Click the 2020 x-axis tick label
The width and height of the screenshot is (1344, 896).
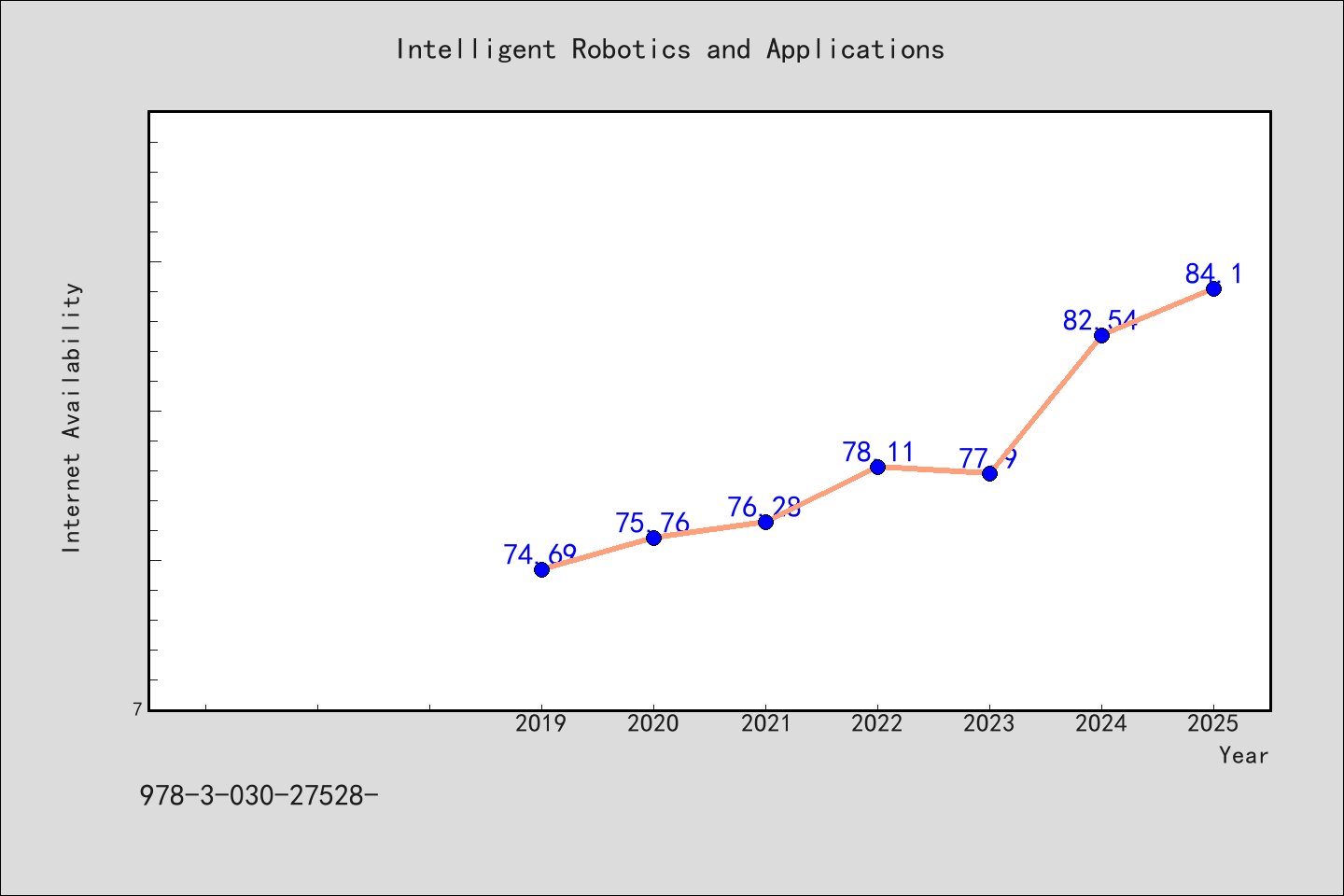653,723
